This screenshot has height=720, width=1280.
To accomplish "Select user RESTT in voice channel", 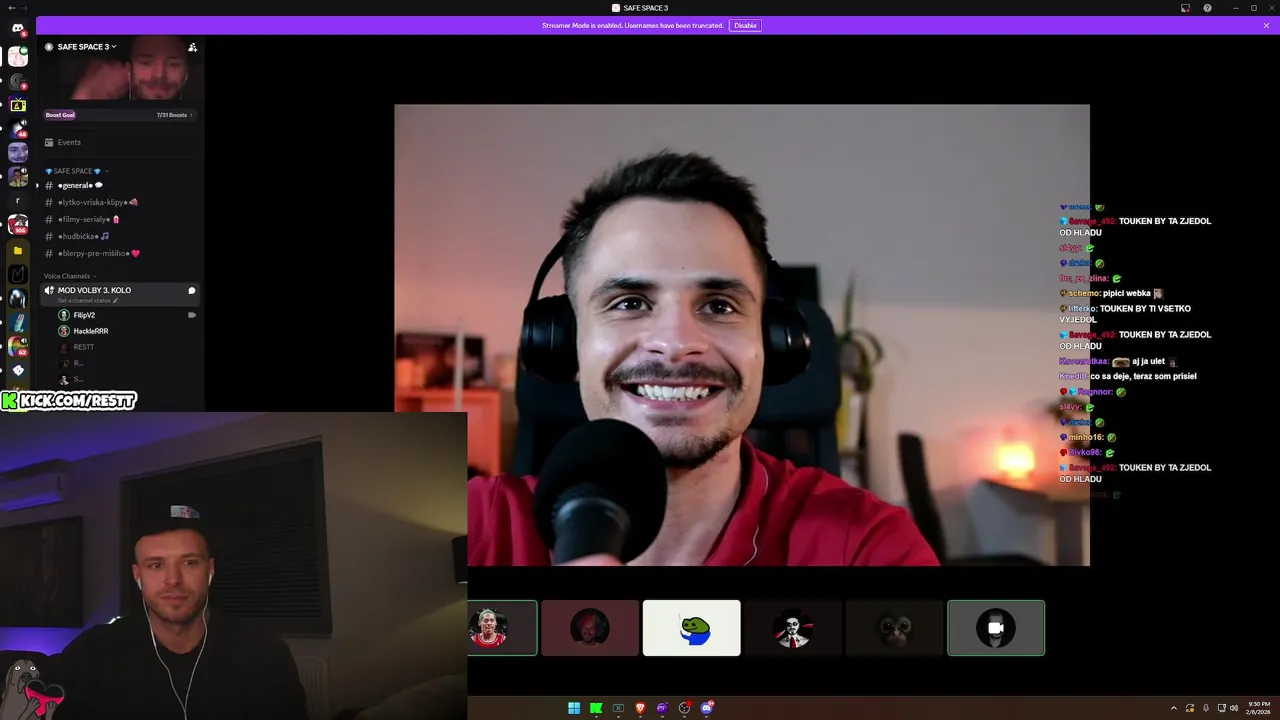I will point(84,347).
